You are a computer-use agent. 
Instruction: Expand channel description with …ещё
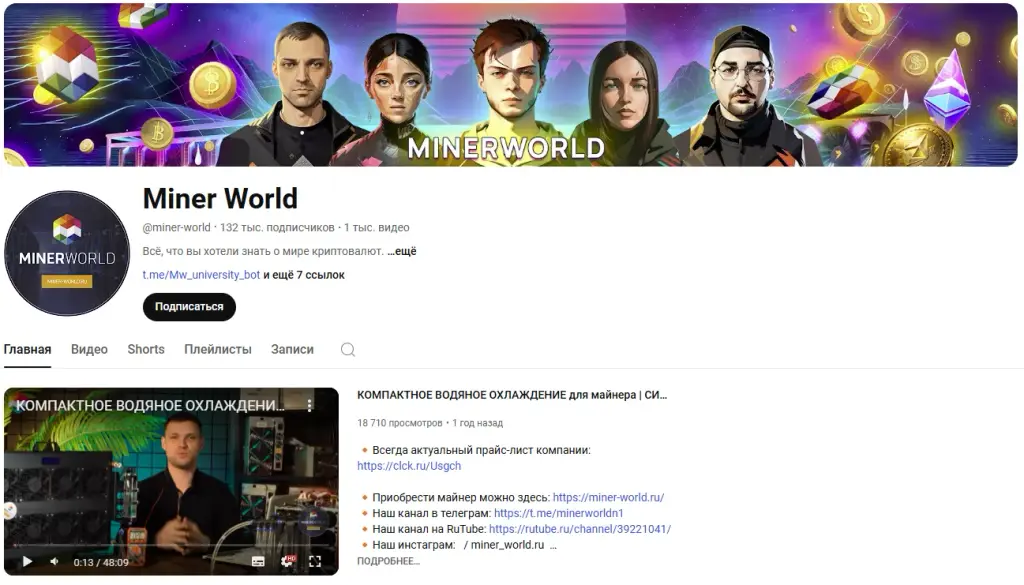click(x=402, y=251)
